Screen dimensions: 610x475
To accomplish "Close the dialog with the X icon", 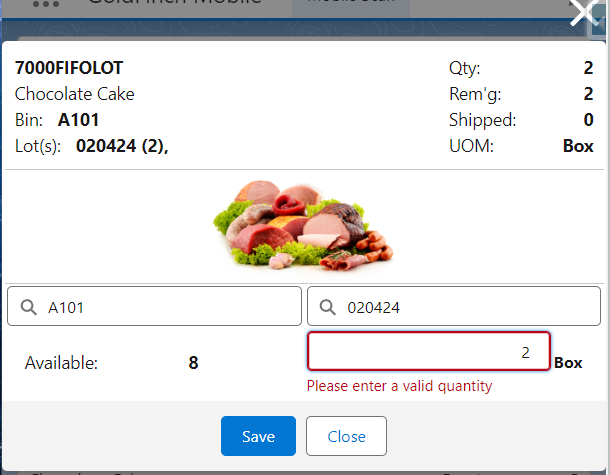I will click(585, 12).
